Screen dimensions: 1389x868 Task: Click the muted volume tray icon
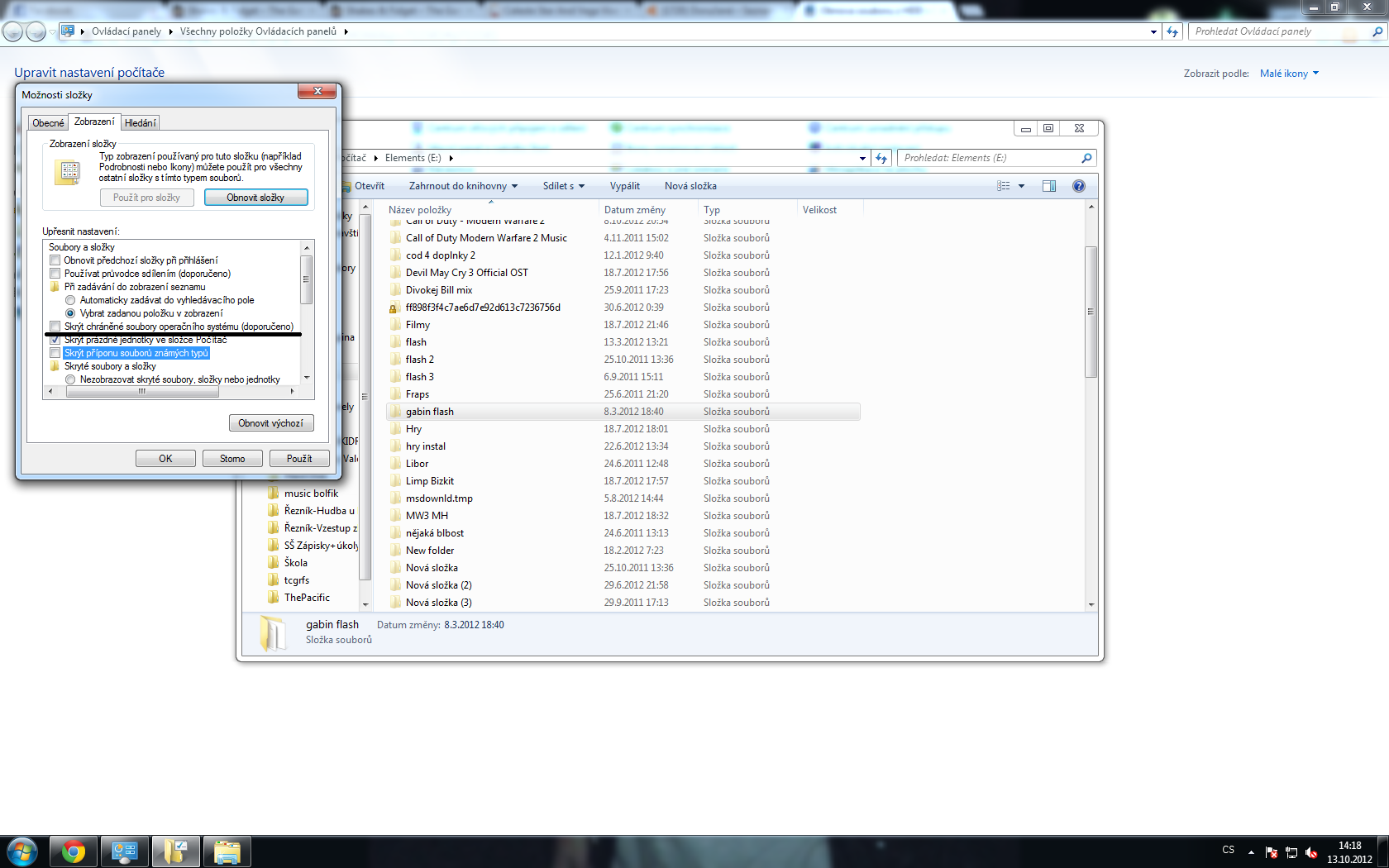[1311, 852]
